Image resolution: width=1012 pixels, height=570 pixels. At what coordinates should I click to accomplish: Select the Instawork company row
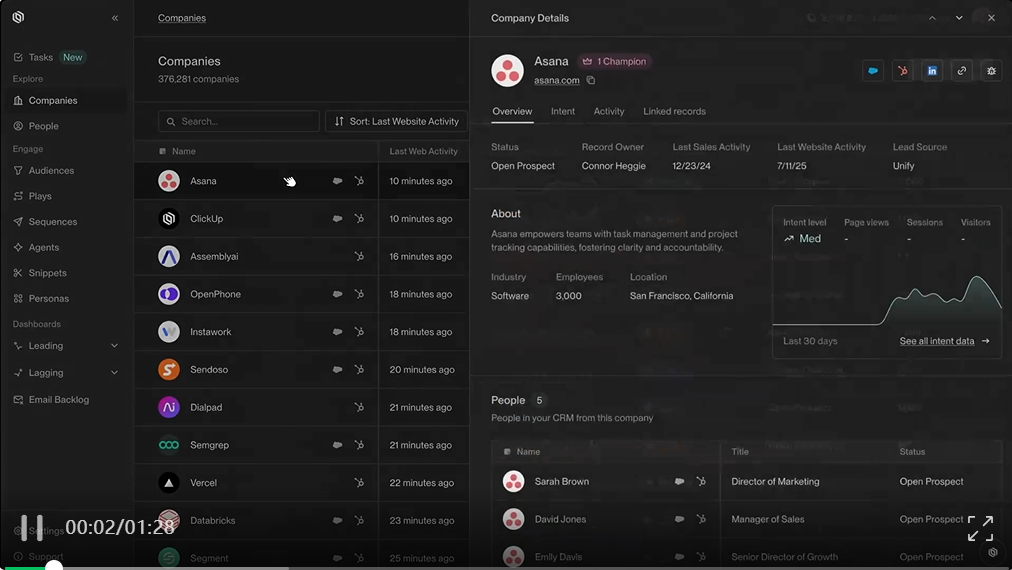pos(301,332)
